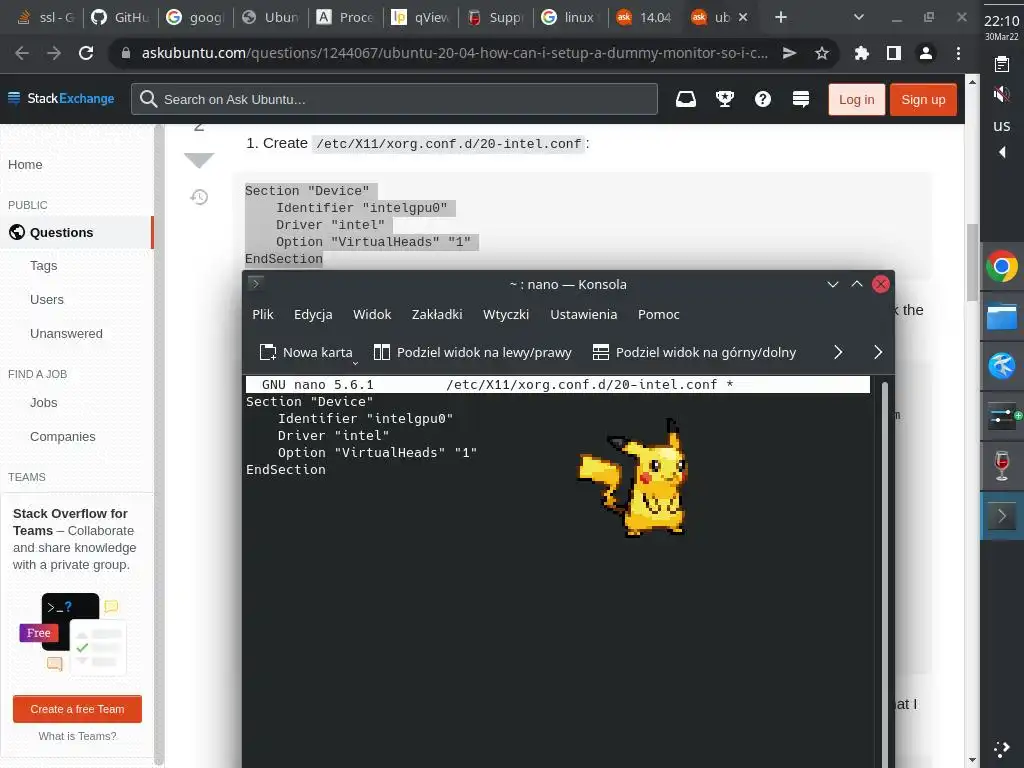The image size is (1024, 768).
Task: Click Create a free Team button
Action: click(77, 709)
